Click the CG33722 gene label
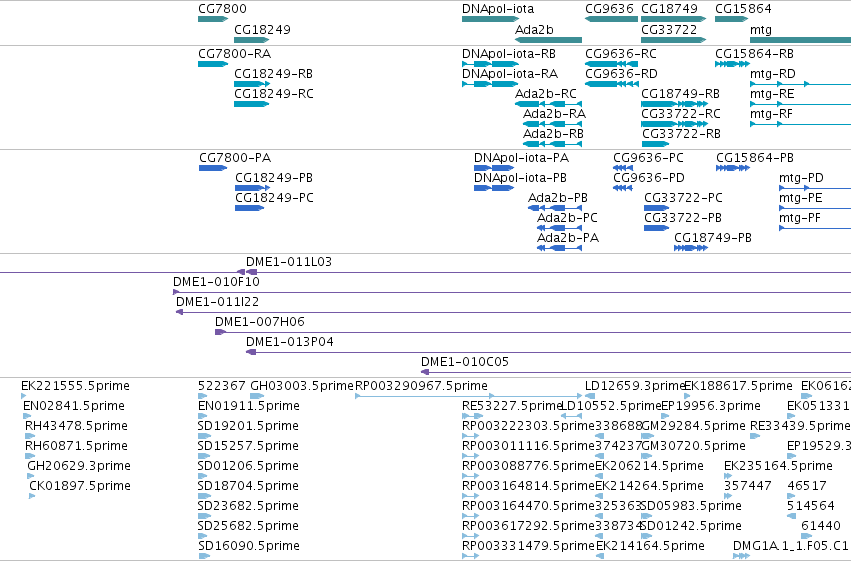The height and width of the screenshot is (561, 851). pyautogui.click(x=669, y=30)
